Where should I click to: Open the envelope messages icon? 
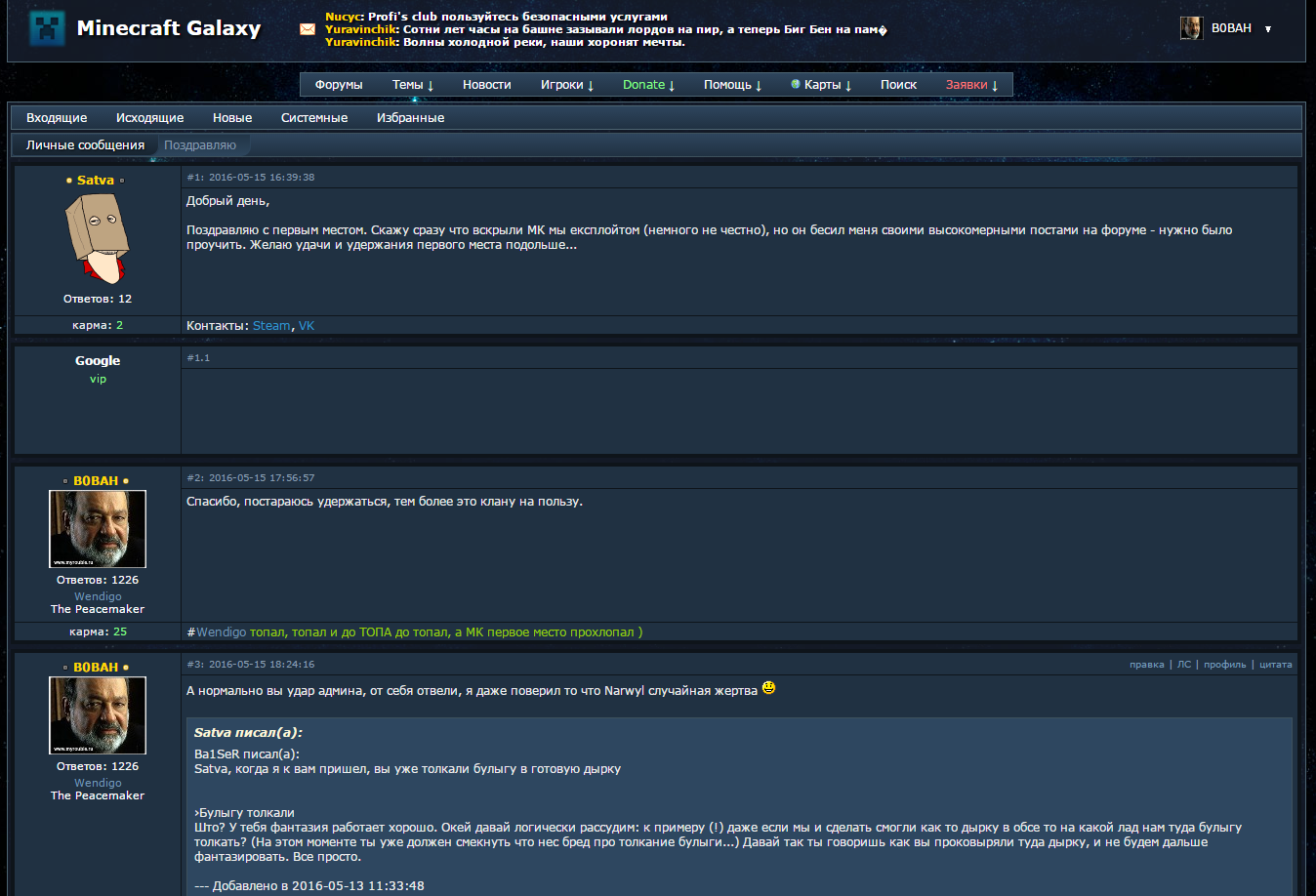[308, 29]
